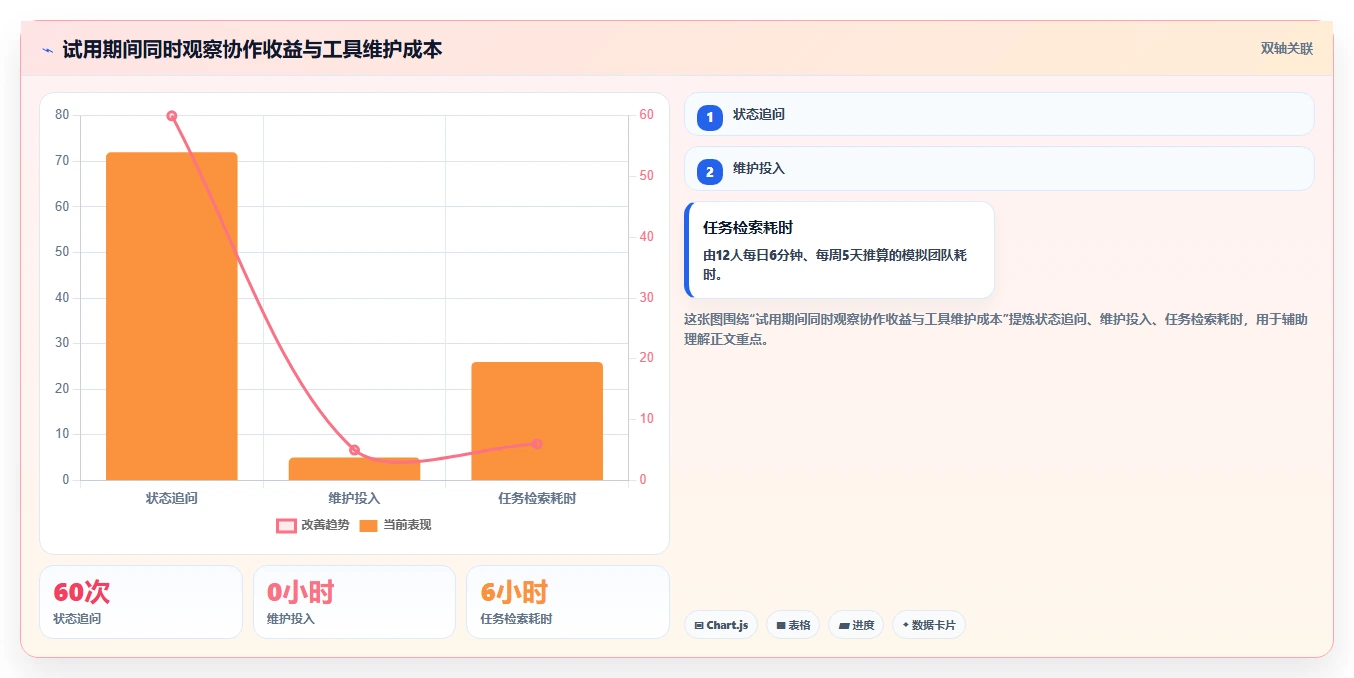Click the orange 当前表现 legend swatch
Screen dimensions: 1354x678
click(368, 526)
